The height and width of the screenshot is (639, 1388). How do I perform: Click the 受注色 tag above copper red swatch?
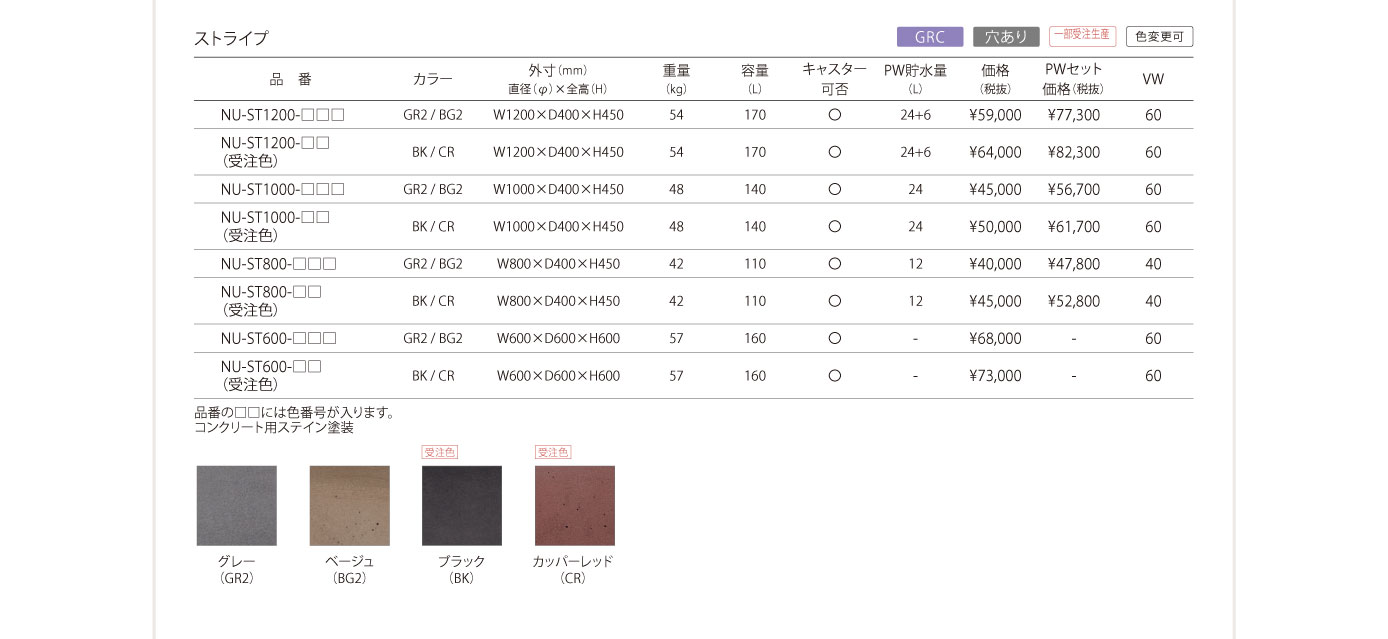[552, 452]
